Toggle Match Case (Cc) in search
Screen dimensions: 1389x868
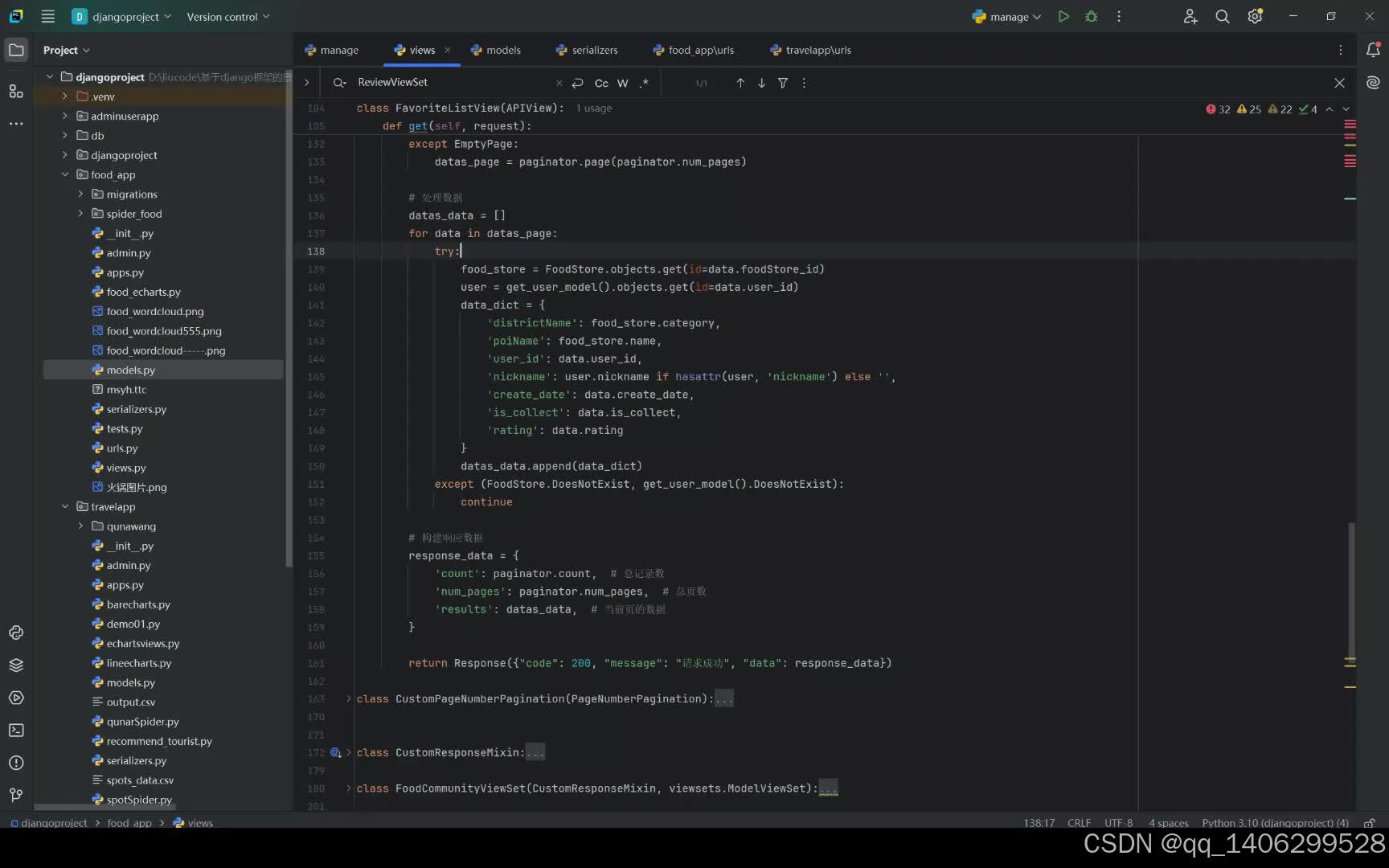tap(601, 83)
